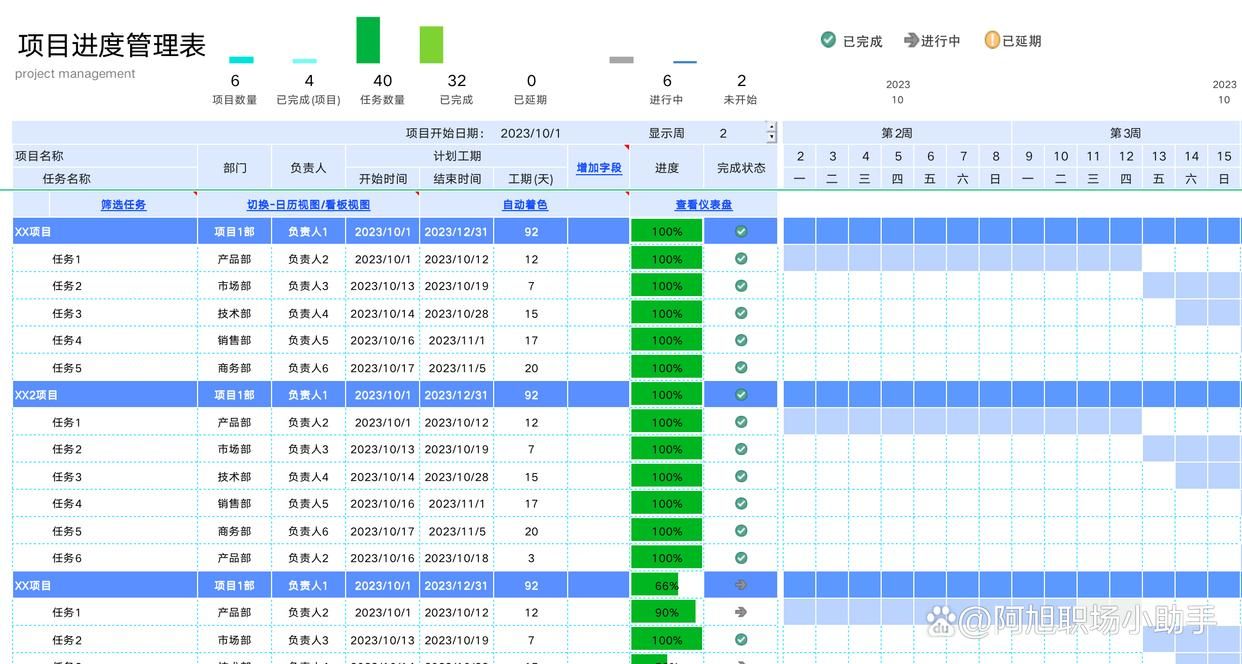Click day 8 in the Gantt date header
The height and width of the screenshot is (664, 1242).
995,156
